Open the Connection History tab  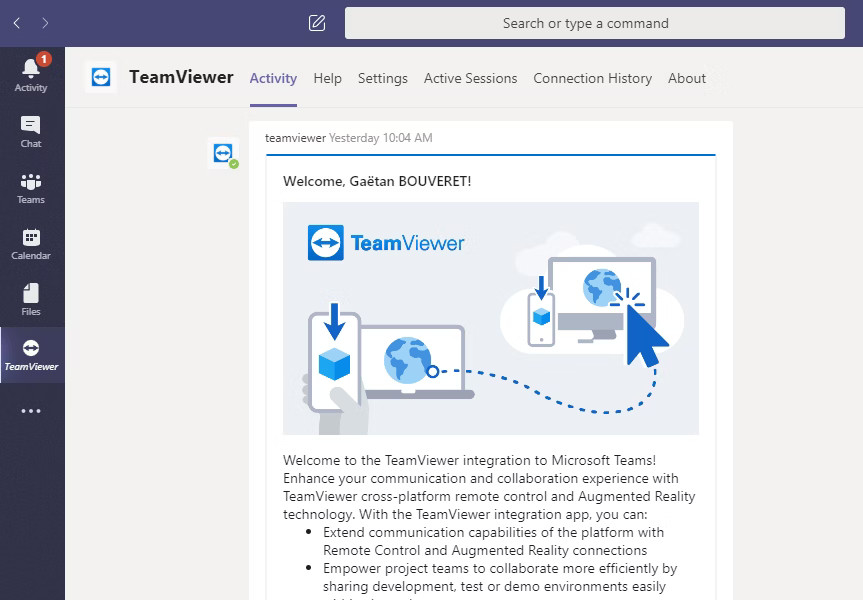592,78
